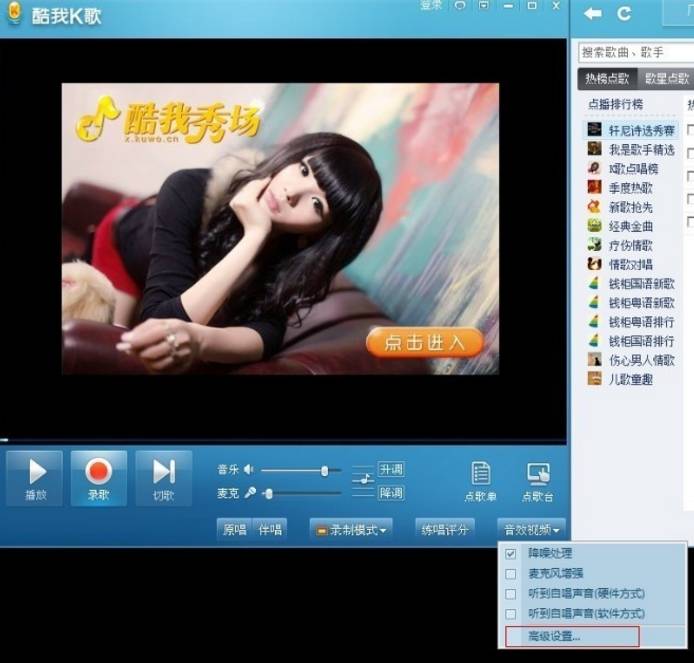Mute the 音乐 speaker icon

249,469
